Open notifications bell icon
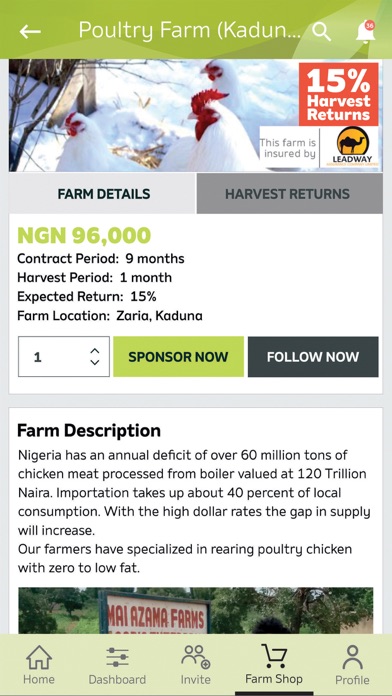Image resolution: width=392 pixels, height=696 pixels. (x=365, y=32)
